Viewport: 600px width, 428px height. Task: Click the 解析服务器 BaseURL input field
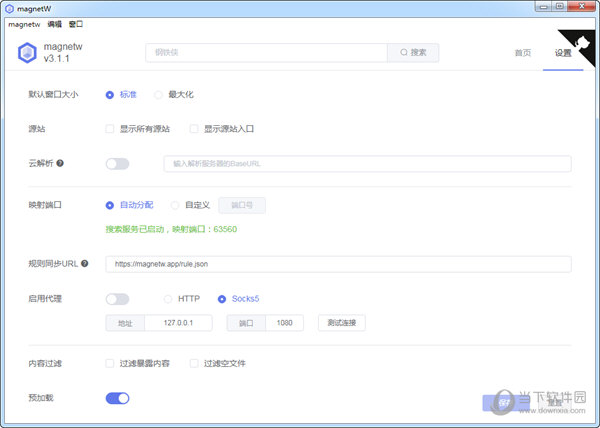pos(367,164)
